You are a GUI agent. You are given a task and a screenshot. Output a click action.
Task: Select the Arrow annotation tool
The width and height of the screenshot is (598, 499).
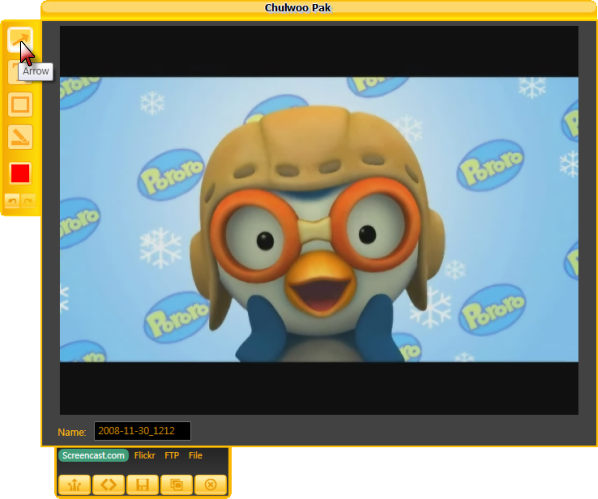[20, 40]
